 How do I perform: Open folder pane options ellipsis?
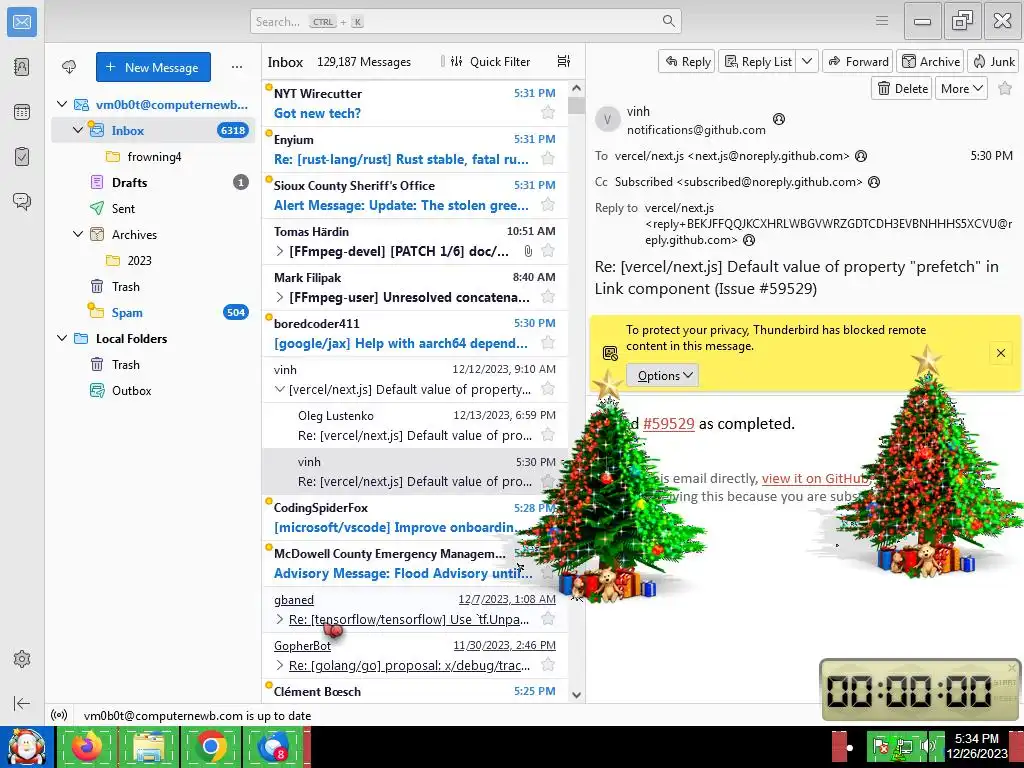tap(236, 67)
